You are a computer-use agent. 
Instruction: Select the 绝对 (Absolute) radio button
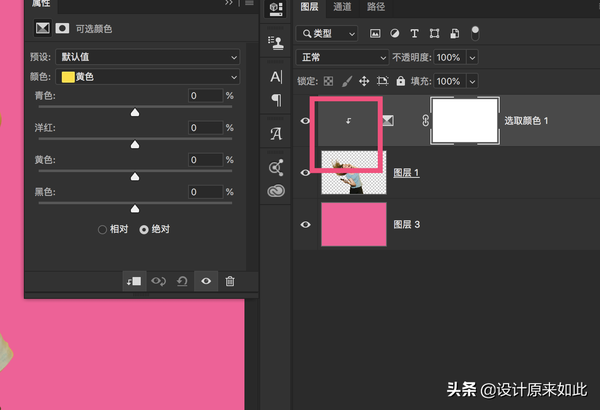tap(144, 229)
